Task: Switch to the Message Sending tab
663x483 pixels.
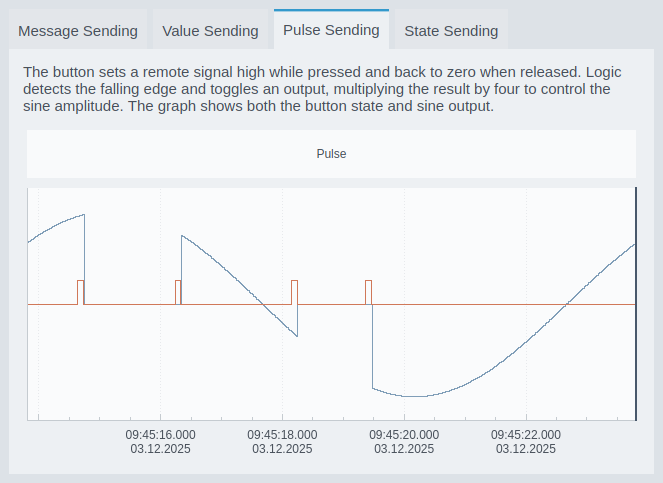Action: pos(78,30)
